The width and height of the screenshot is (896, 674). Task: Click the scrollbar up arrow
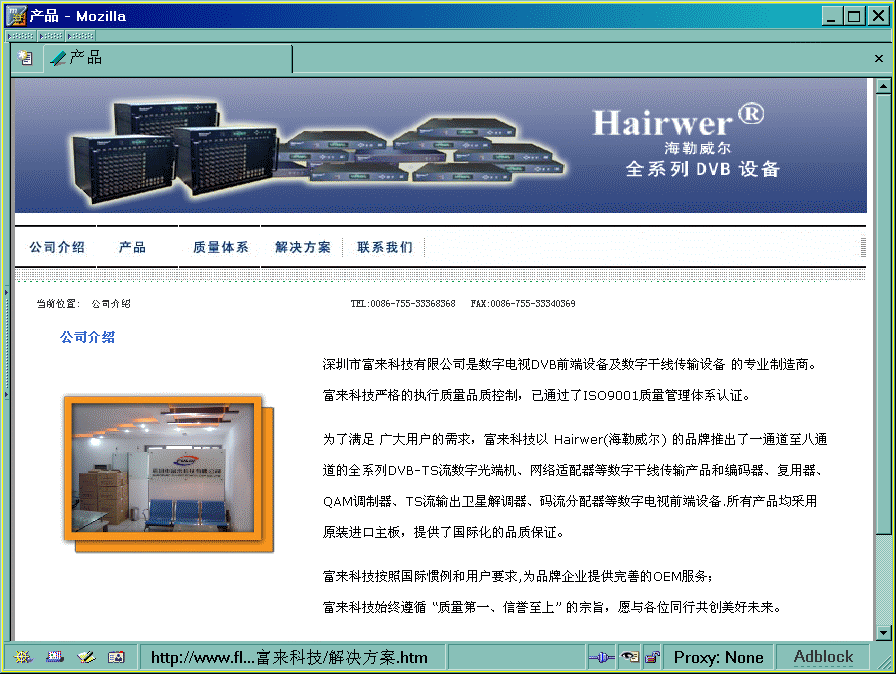click(x=883, y=87)
